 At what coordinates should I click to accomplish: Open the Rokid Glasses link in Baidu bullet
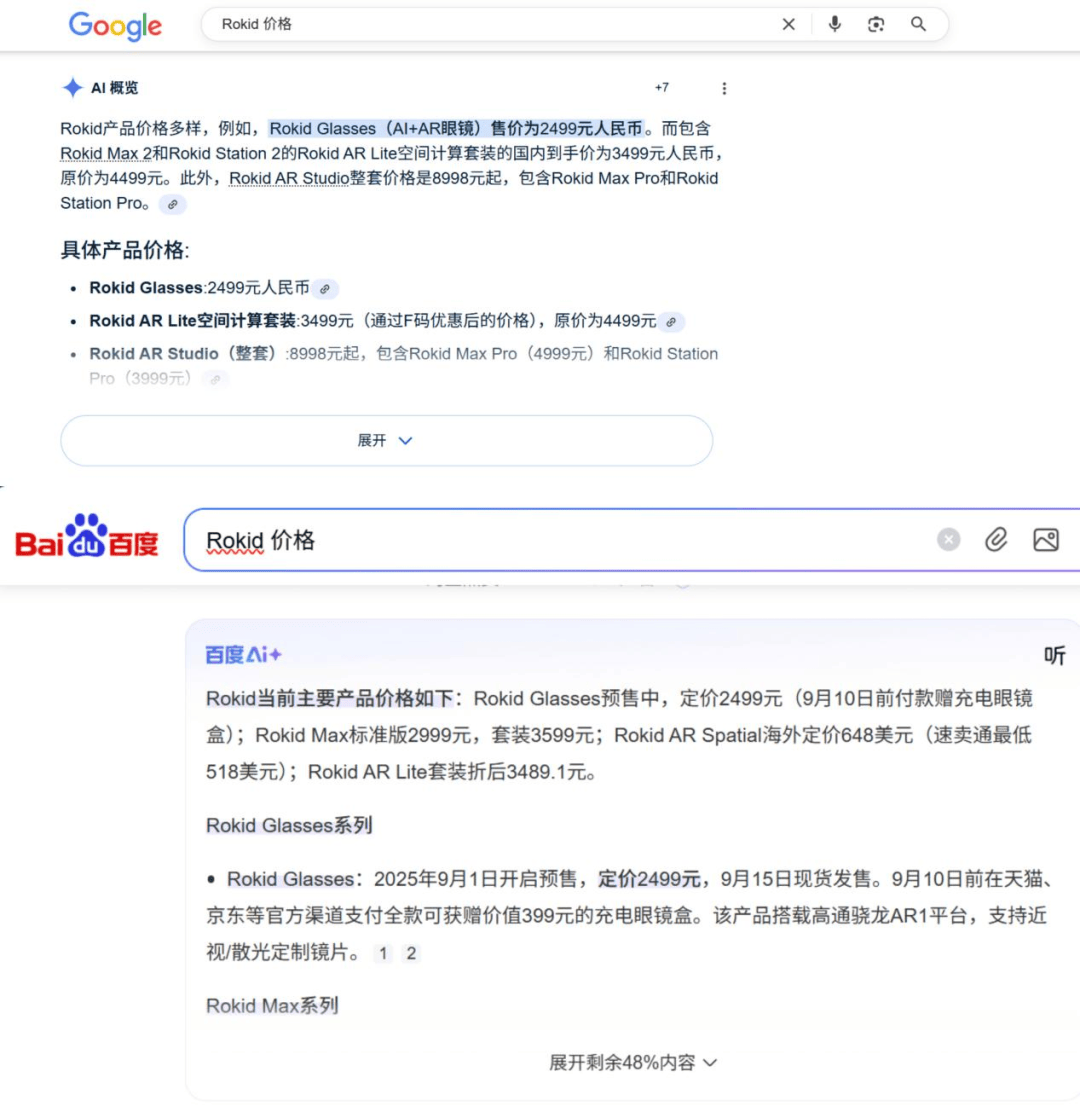pos(290,879)
